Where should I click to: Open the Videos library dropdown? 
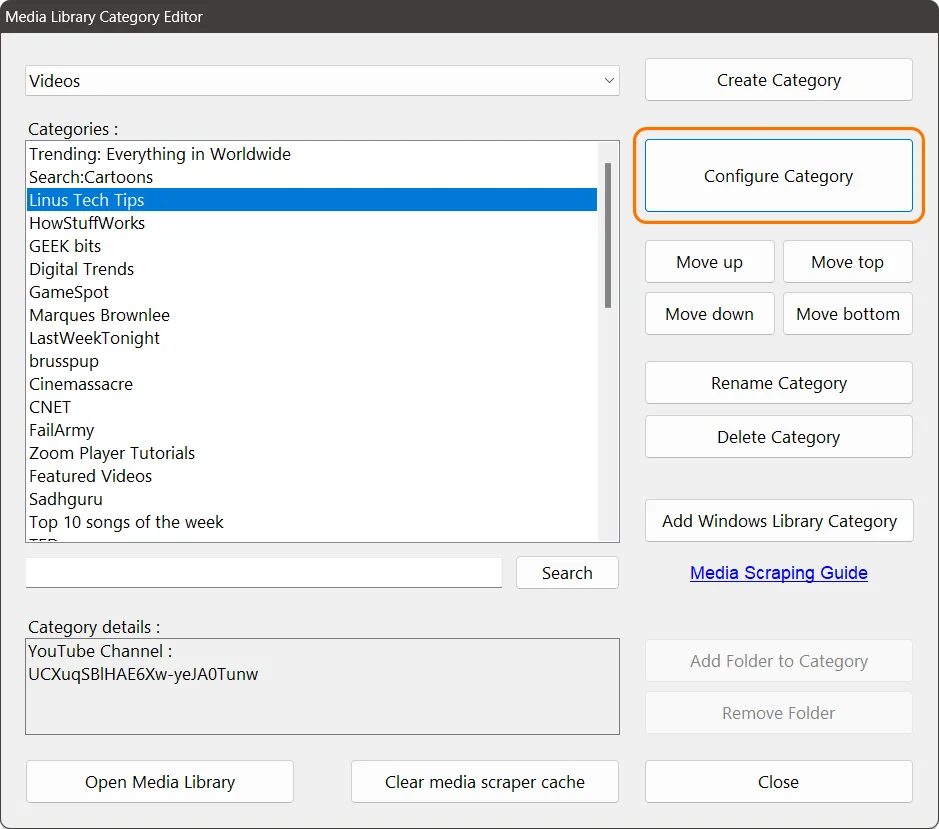click(322, 81)
